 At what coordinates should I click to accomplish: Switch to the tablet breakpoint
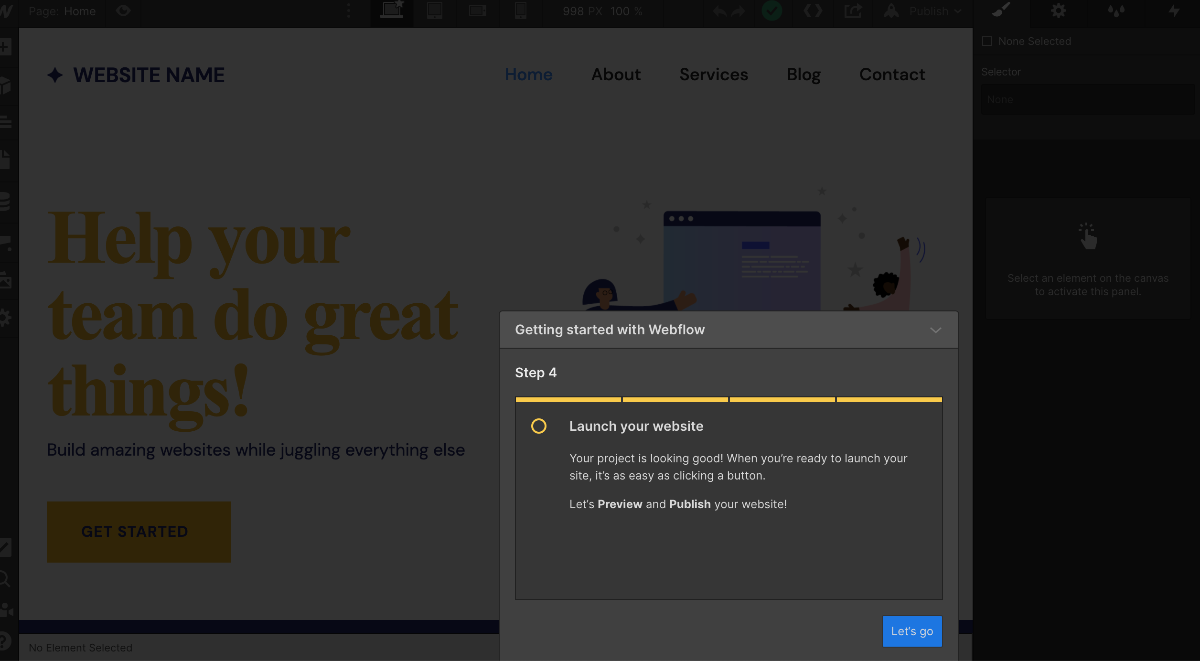click(x=435, y=11)
